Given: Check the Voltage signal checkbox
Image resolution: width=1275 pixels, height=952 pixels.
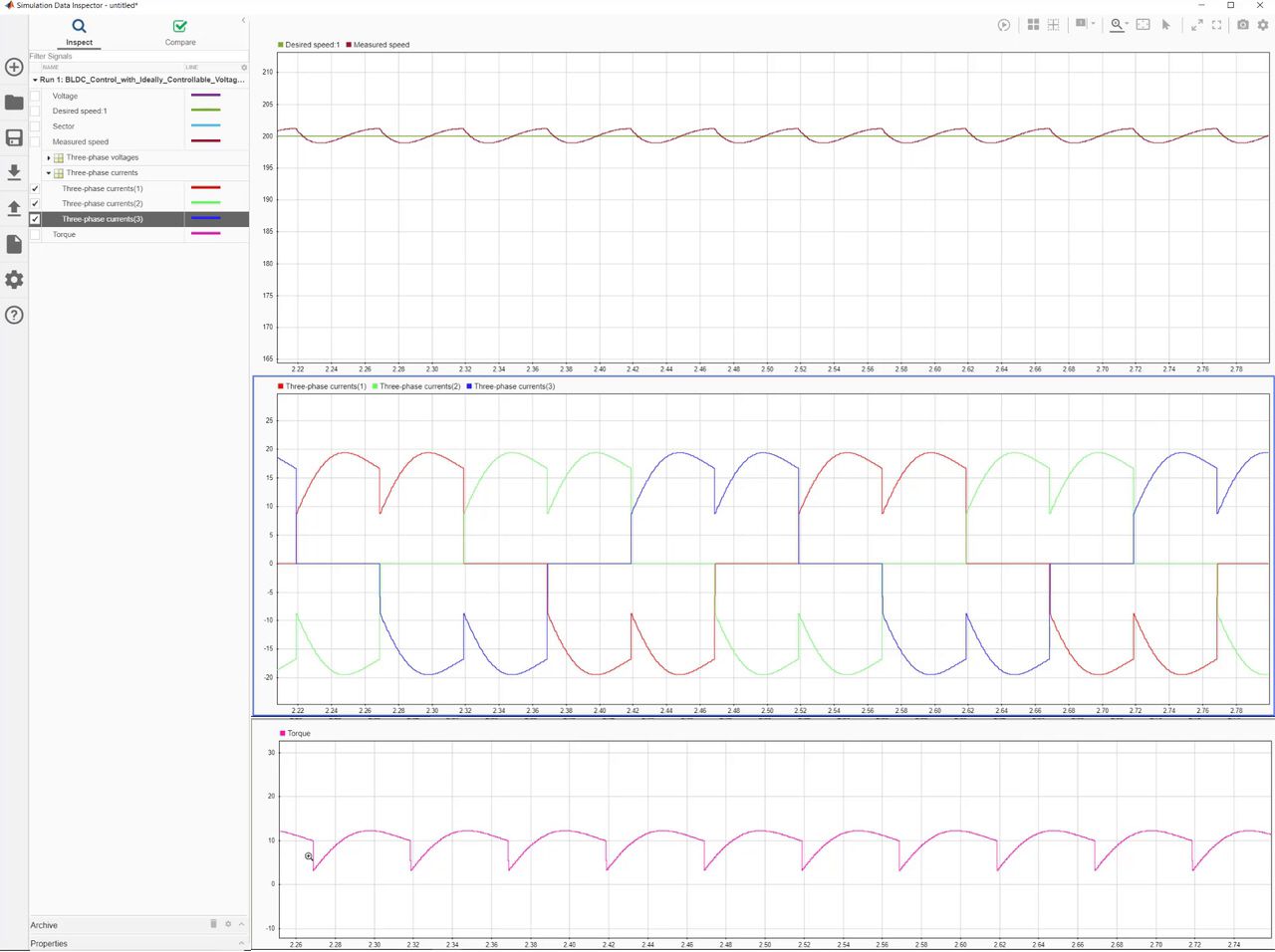Looking at the screenshot, I should (x=36, y=97).
